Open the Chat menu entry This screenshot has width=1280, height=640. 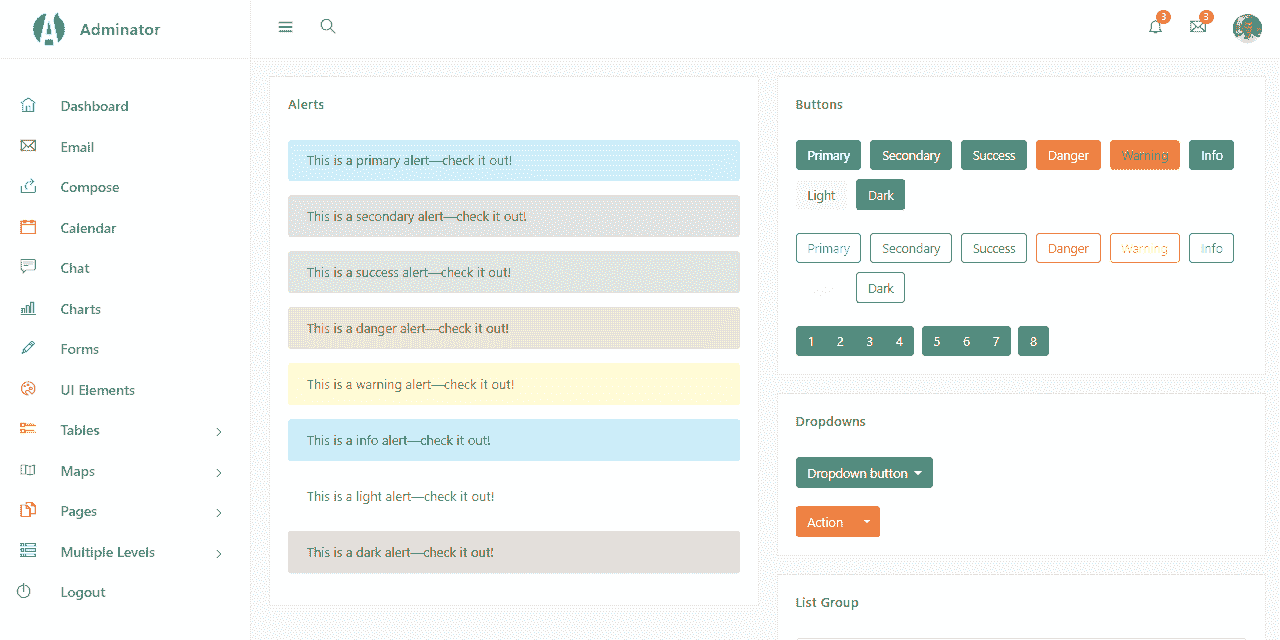(75, 268)
